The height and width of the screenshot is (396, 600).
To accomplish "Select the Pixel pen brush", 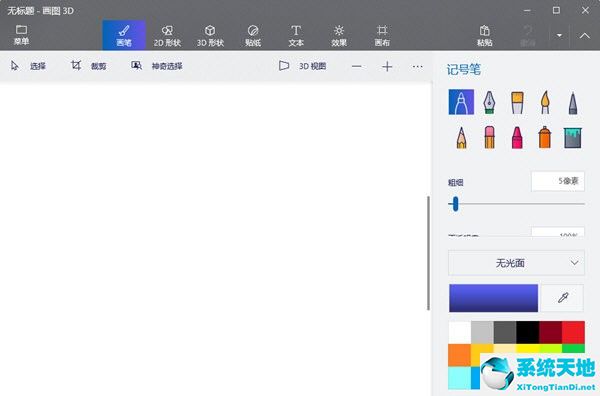I will click(x=572, y=102).
